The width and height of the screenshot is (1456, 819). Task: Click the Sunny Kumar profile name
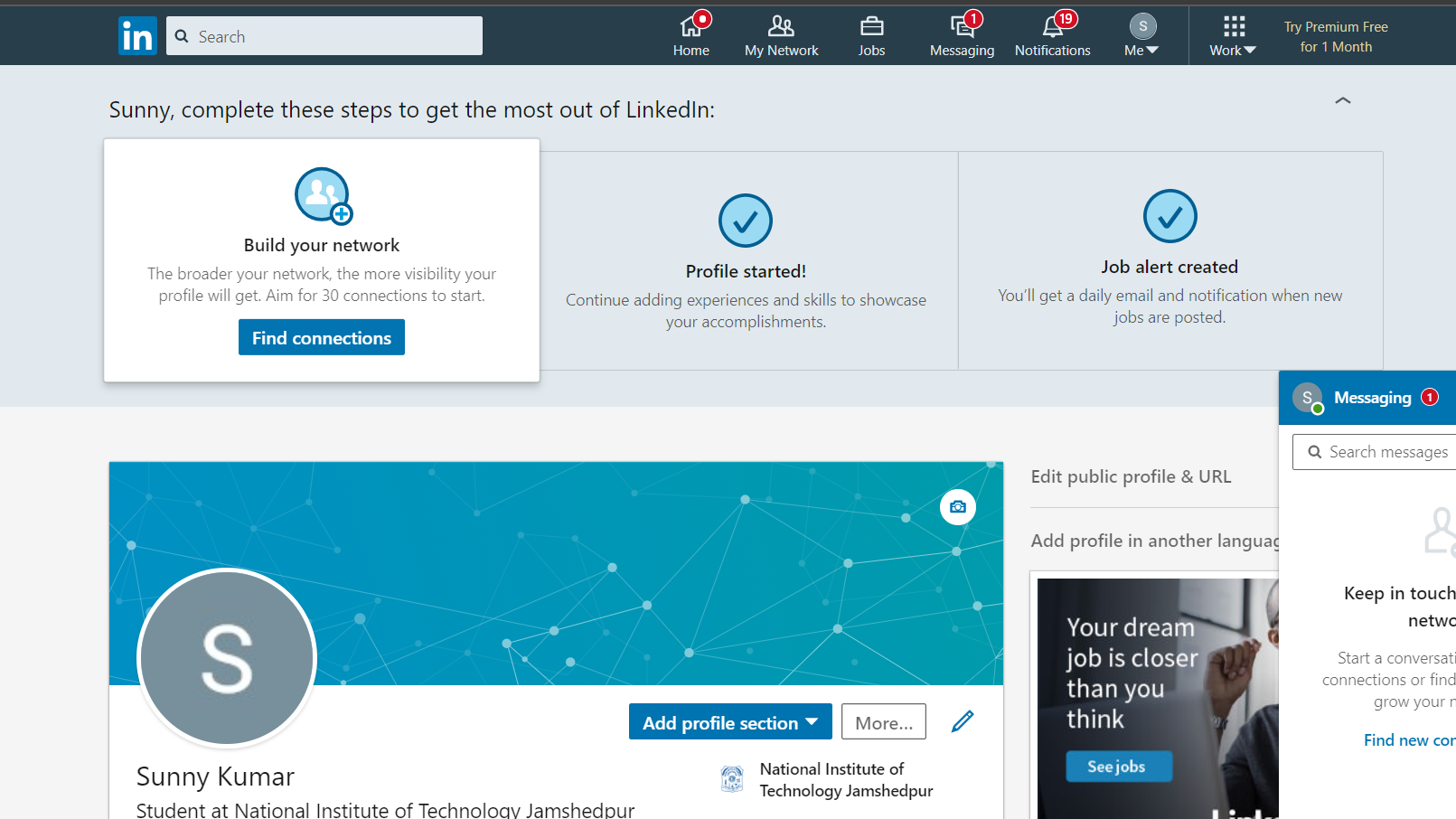pos(215,777)
